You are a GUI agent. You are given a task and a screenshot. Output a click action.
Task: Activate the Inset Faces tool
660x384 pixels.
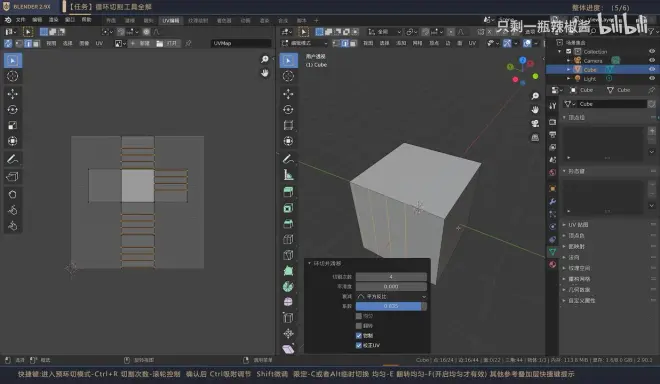288,208
